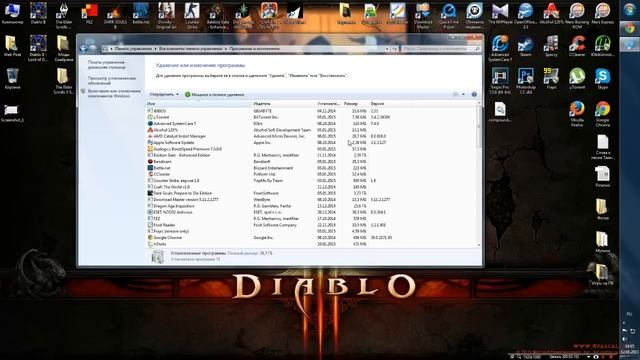Open the Steam desktop shortcut
This screenshot has width=640, height=360.
(525, 46)
